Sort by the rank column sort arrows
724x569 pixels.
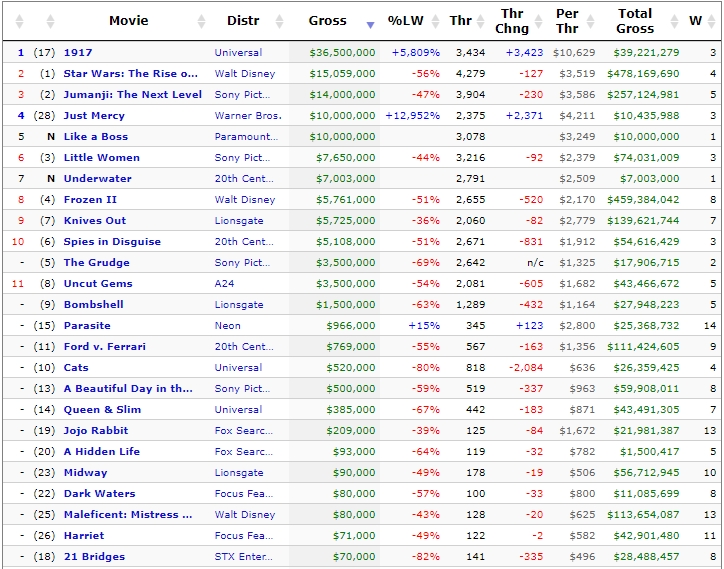tap(19, 21)
